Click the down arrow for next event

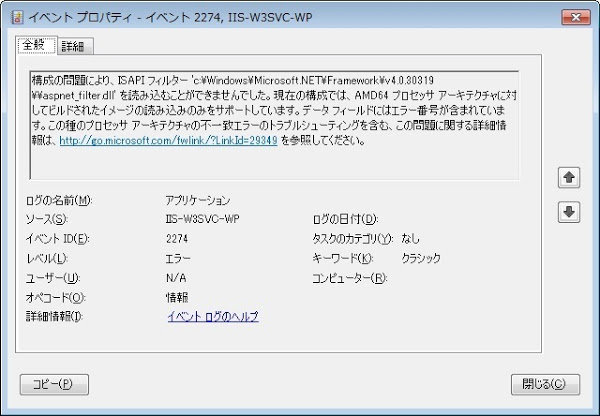point(569,212)
